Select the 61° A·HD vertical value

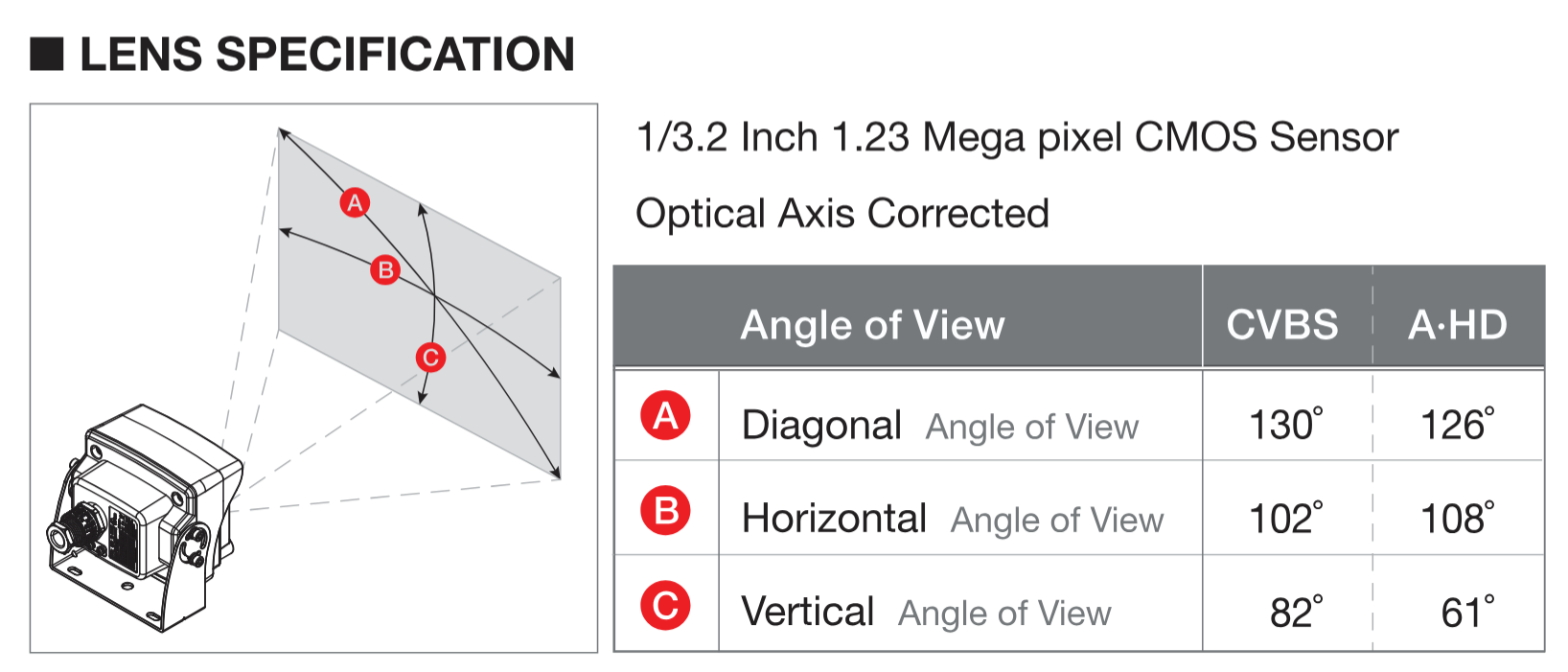point(1466,613)
